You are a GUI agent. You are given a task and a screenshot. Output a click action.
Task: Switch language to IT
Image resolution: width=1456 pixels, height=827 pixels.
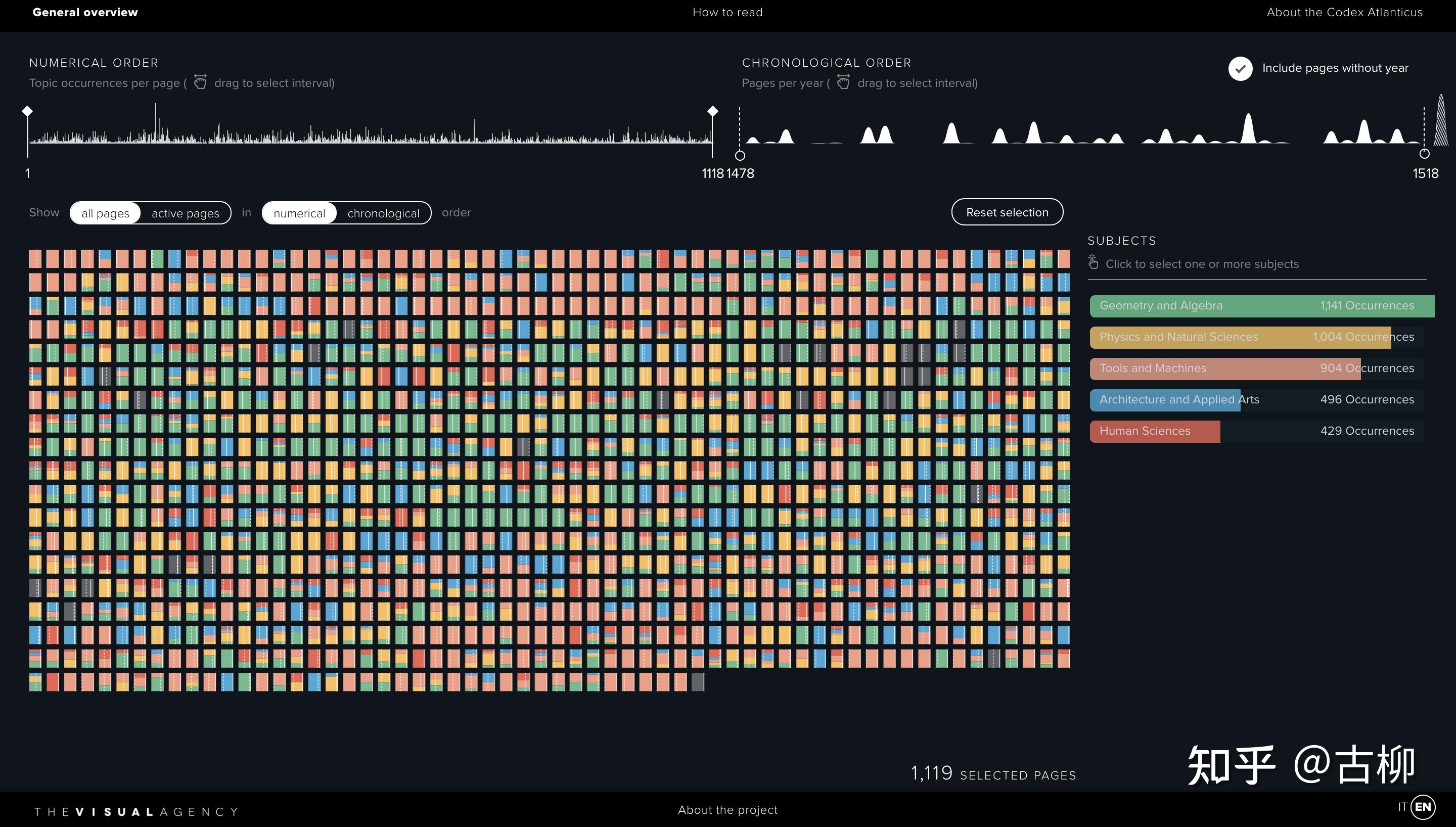pos(1402,807)
